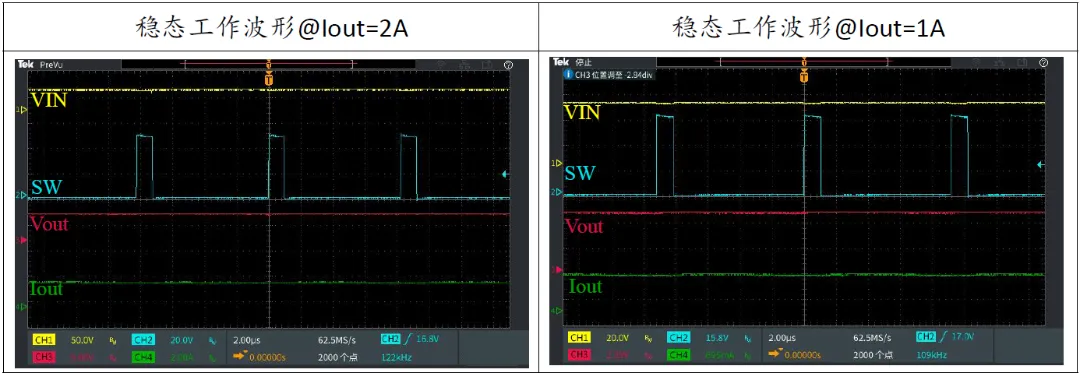Select channel 1 ground marker on Iout=1A scope

tap(558, 163)
